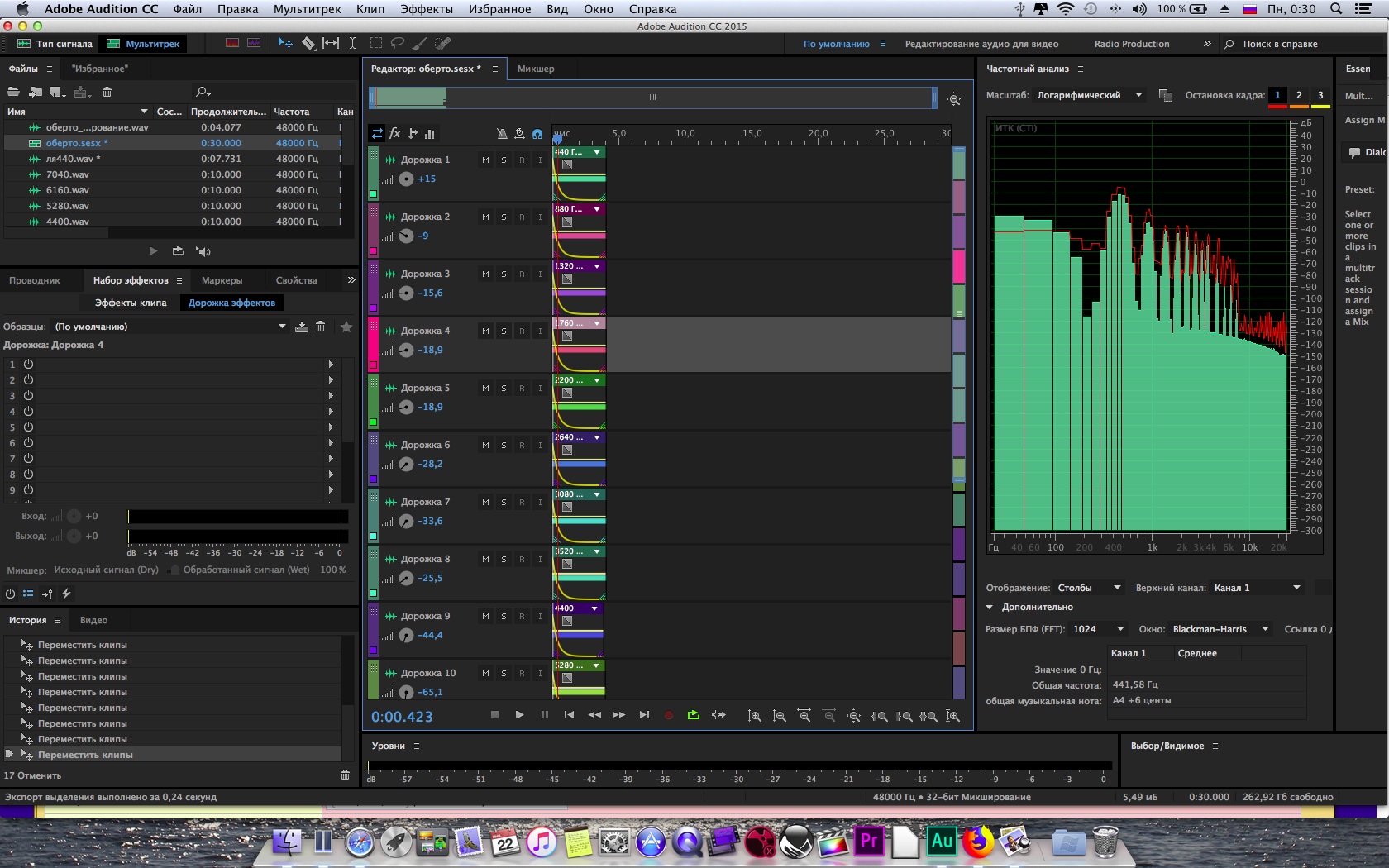Switch to Тип сигнала view
The height and width of the screenshot is (868, 1389).
click(55, 44)
